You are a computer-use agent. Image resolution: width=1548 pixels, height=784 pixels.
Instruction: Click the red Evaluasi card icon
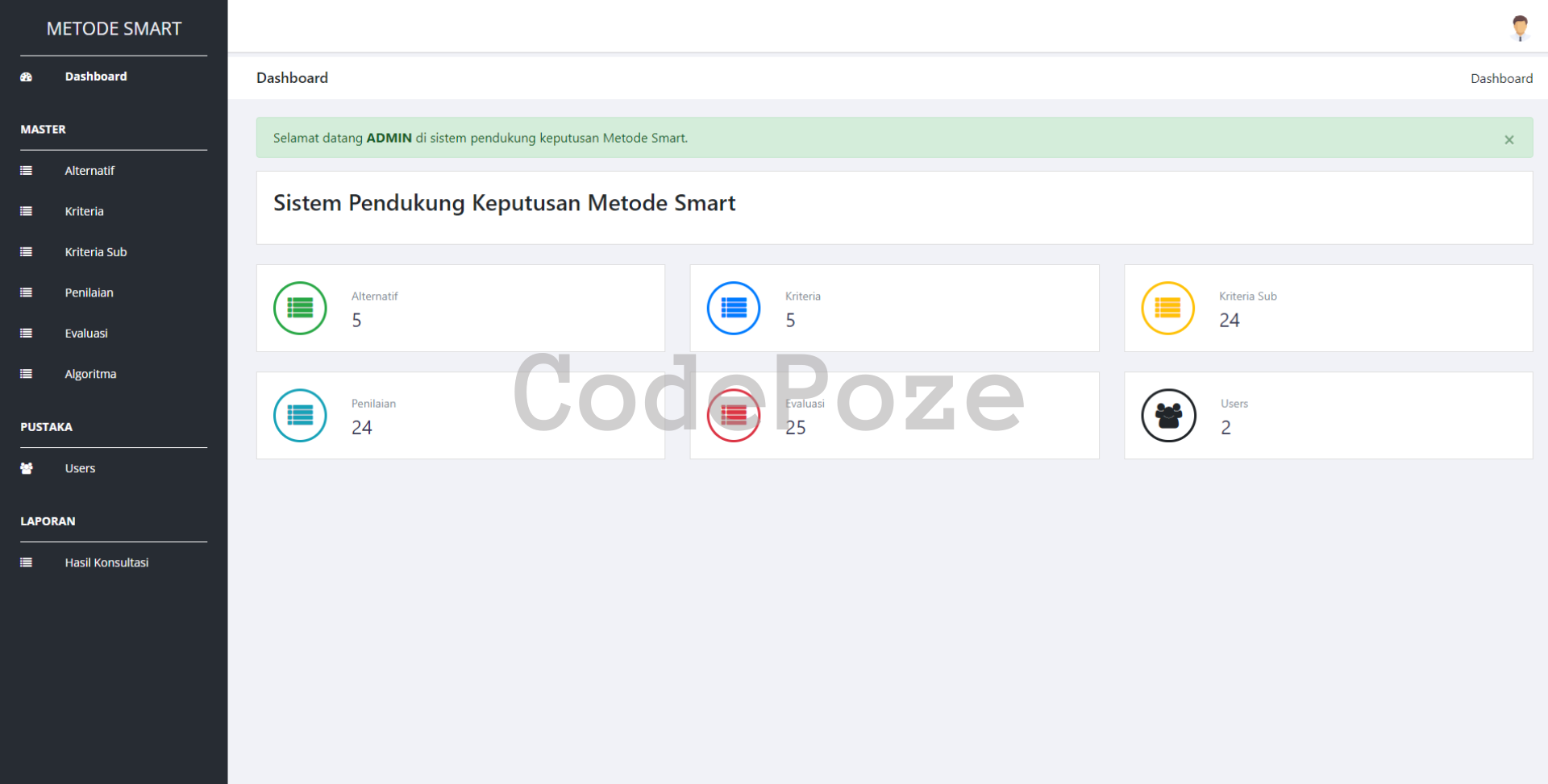click(734, 415)
